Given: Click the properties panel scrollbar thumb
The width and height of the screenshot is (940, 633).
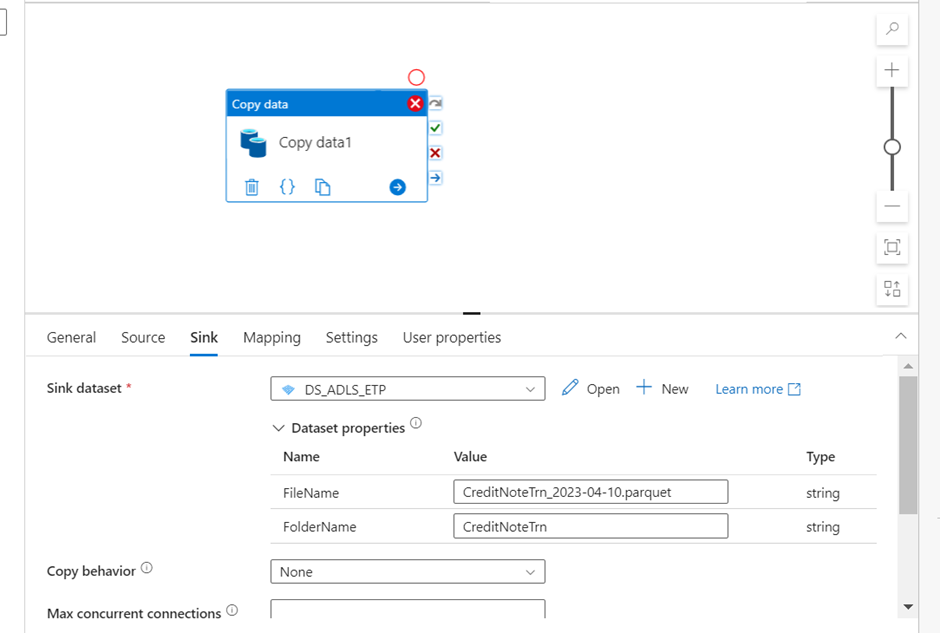Looking at the screenshot, I should [908, 445].
